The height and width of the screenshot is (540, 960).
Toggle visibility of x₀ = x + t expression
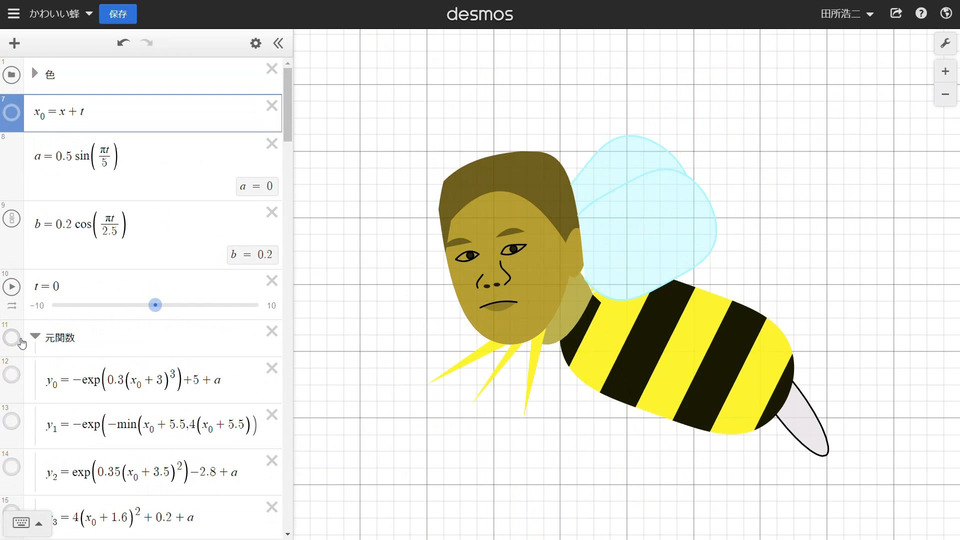pyautogui.click(x=11, y=113)
